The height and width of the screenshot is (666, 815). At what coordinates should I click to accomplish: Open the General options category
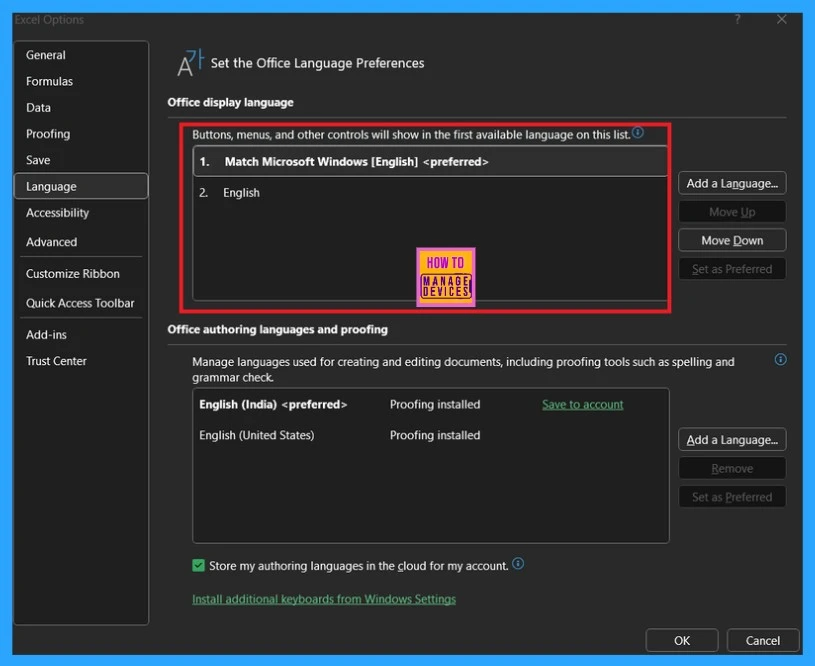46,55
